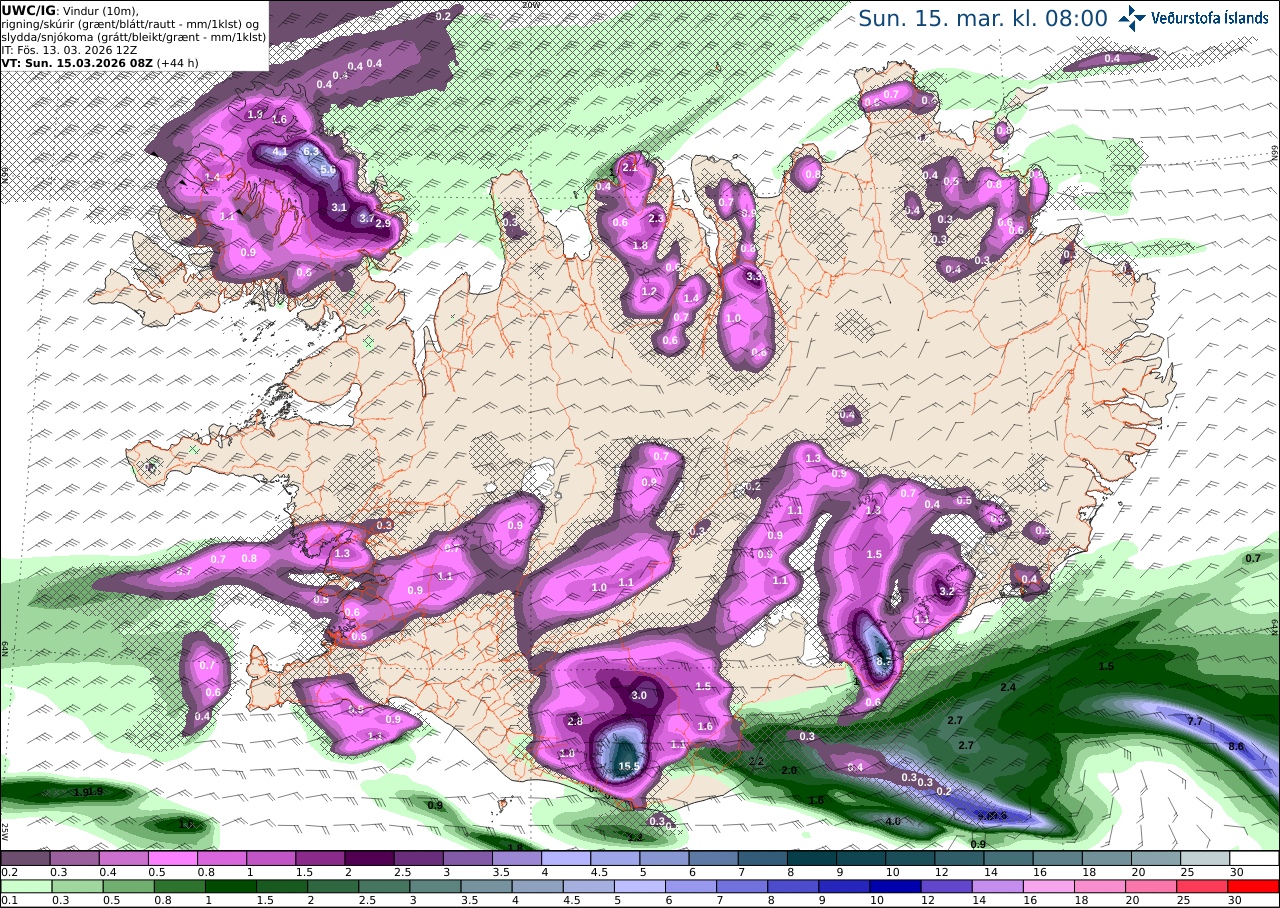Click the 4.0 rain value

click(x=893, y=821)
